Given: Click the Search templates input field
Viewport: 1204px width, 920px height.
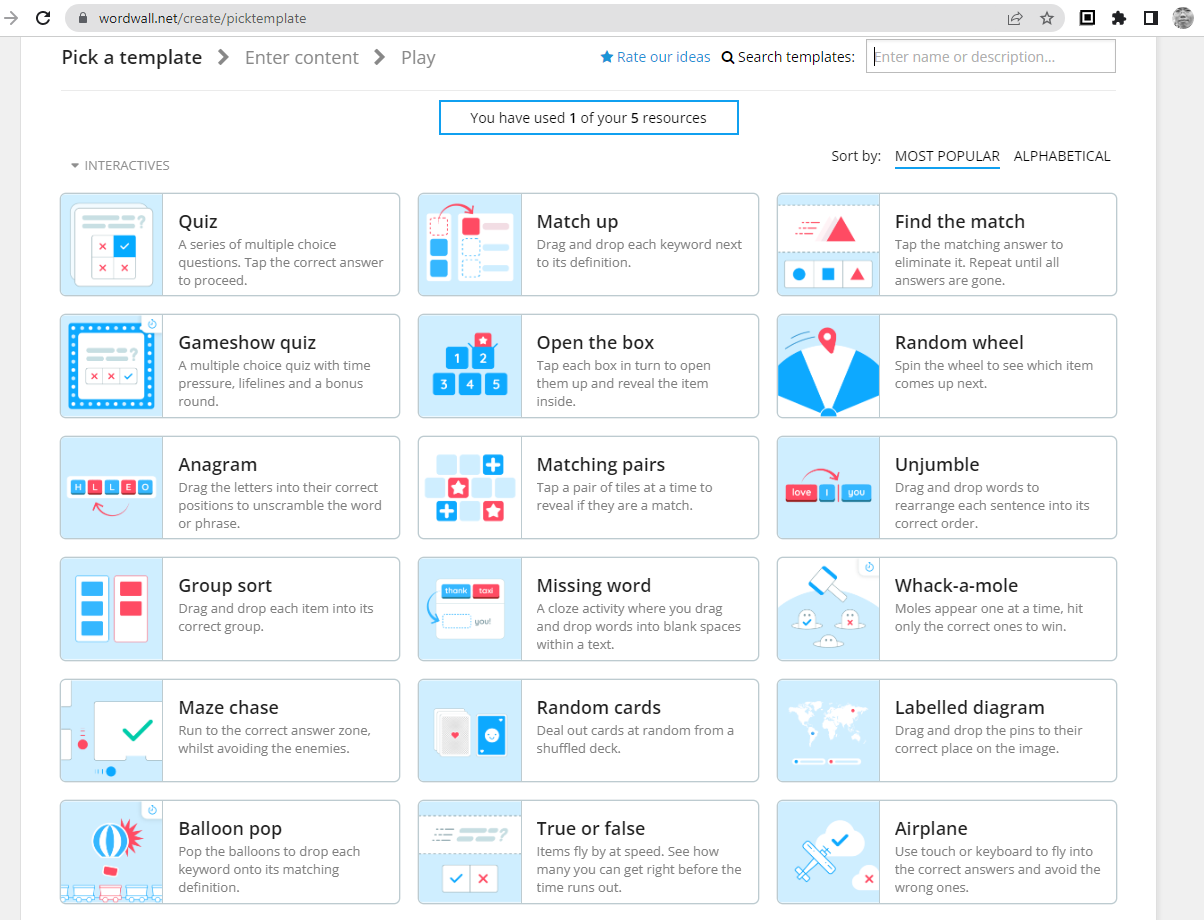Looking at the screenshot, I should [990, 57].
